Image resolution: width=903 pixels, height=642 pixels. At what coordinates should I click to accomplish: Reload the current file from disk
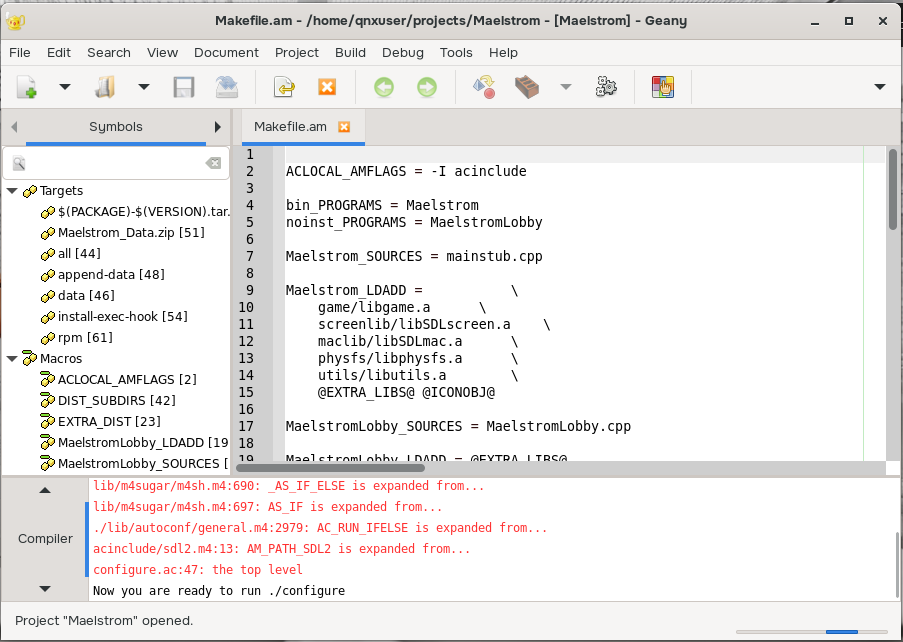284,88
